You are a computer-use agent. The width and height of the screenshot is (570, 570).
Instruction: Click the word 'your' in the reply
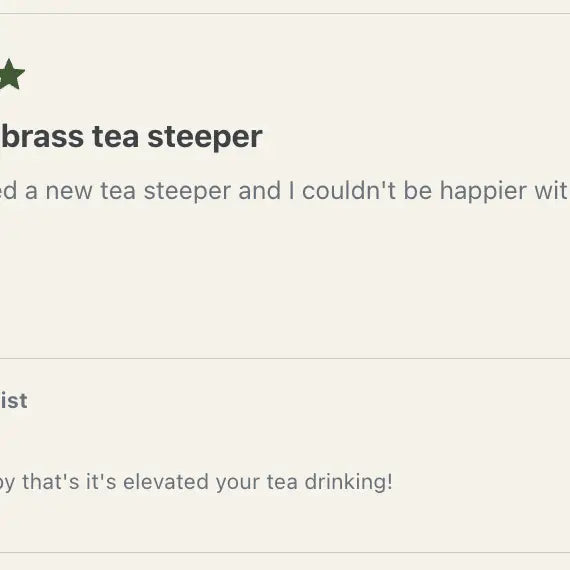point(238,483)
